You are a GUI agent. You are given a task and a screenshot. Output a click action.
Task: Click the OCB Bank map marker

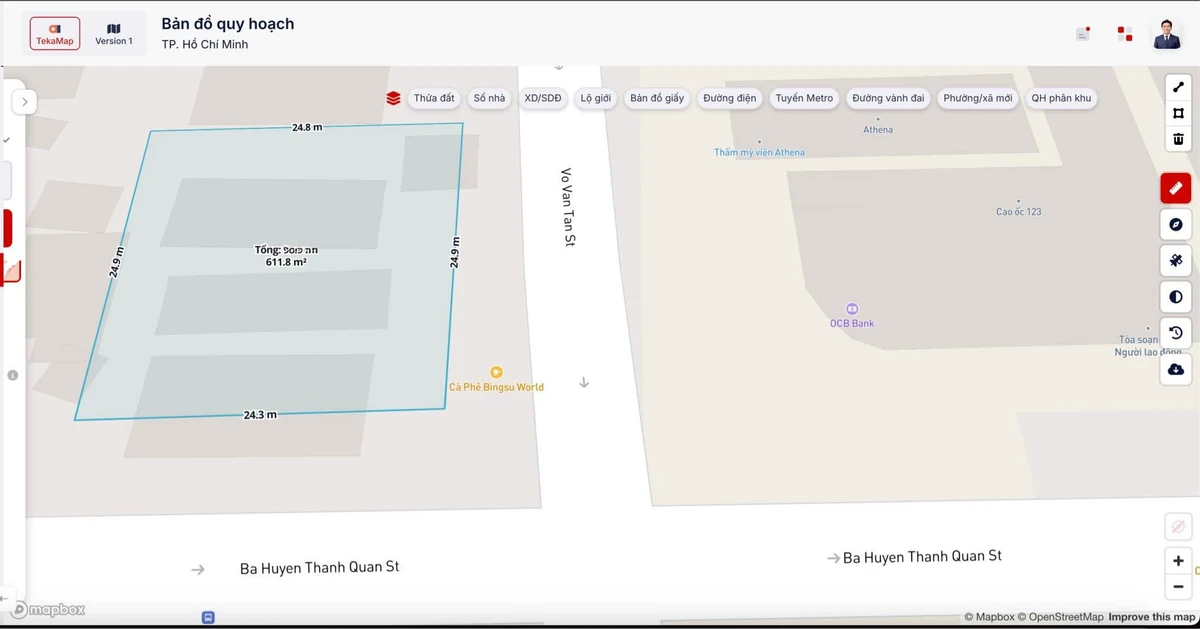pyautogui.click(x=852, y=309)
